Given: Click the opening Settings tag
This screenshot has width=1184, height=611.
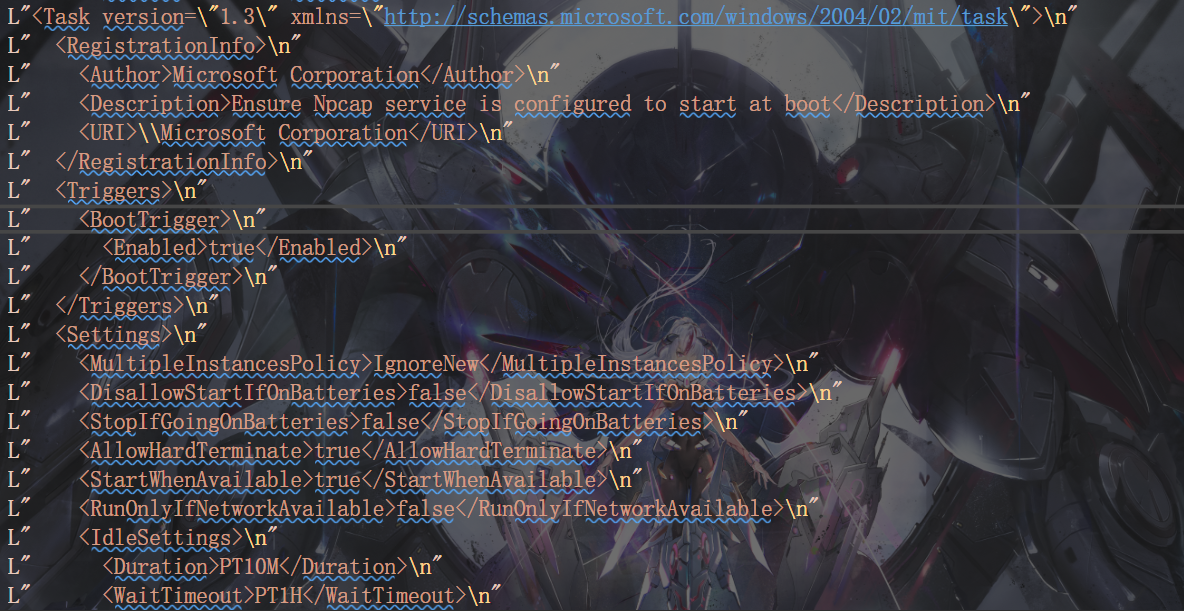Looking at the screenshot, I should coord(114,335).
